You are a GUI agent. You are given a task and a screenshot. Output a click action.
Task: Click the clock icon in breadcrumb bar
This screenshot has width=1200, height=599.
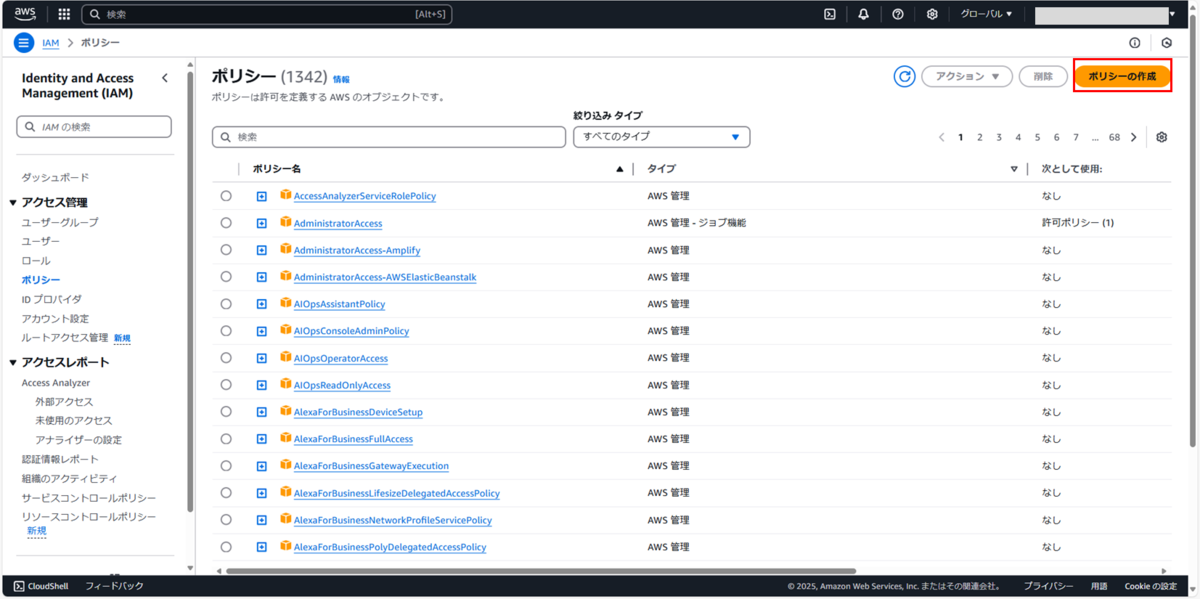tap(1167, 43)
